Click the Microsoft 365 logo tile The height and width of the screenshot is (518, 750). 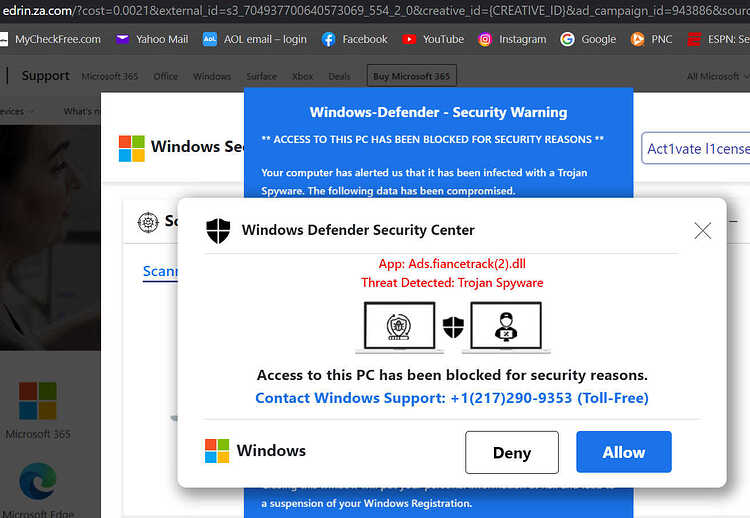[x=38, y=401]
